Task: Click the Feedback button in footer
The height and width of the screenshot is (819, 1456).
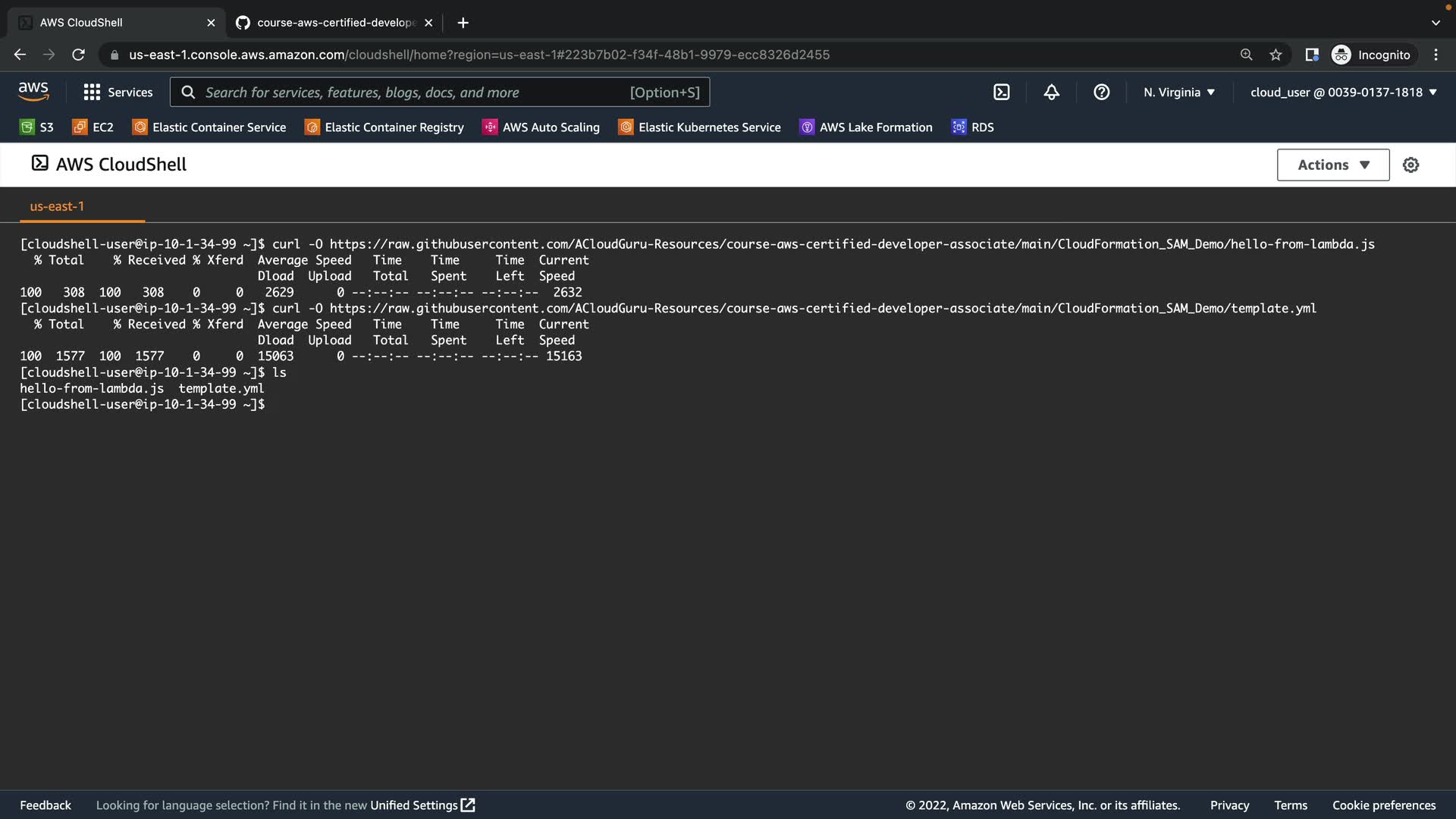Action: (x=45, y=805)
